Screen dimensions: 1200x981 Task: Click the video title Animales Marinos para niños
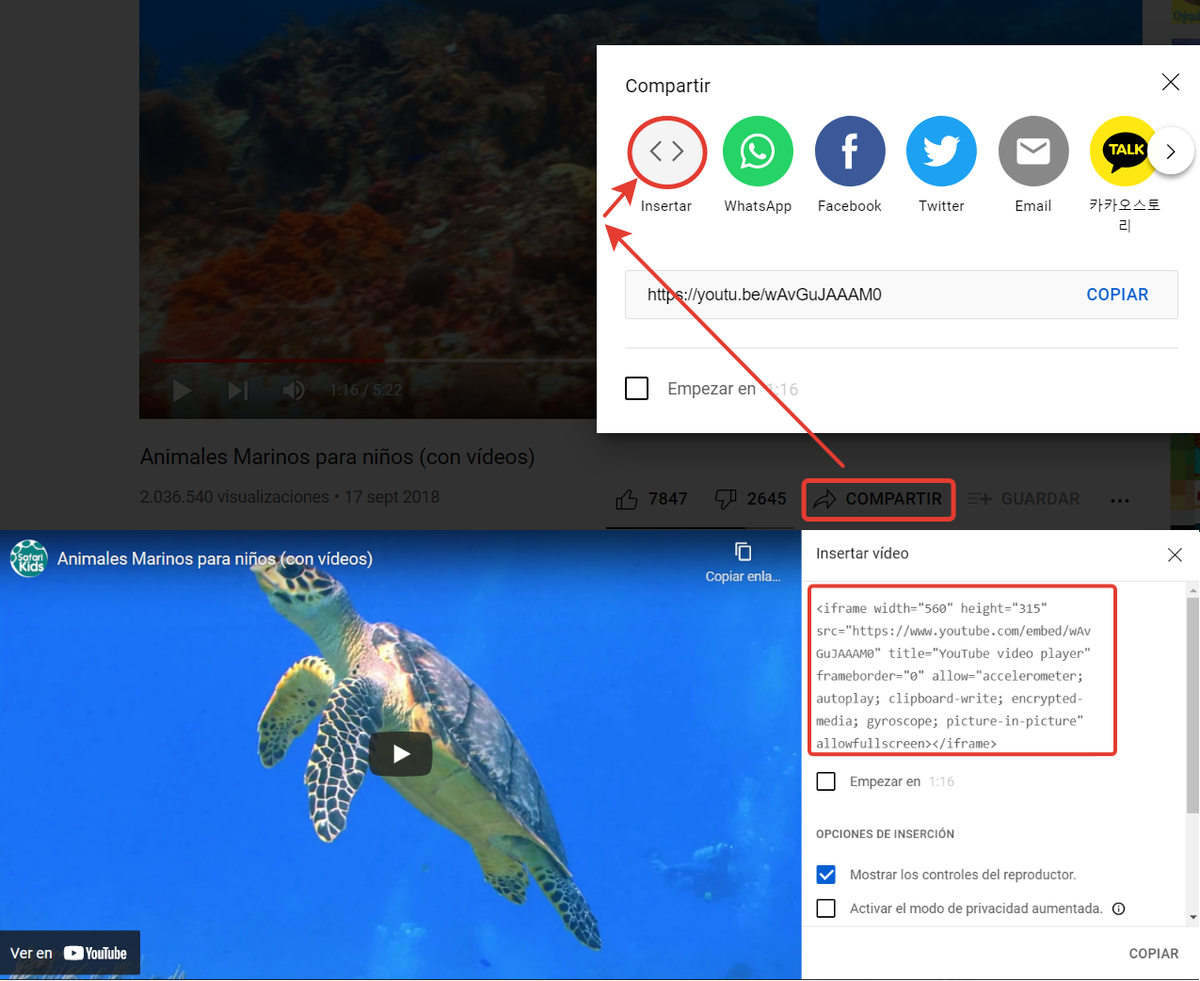[x=337, y=457]
